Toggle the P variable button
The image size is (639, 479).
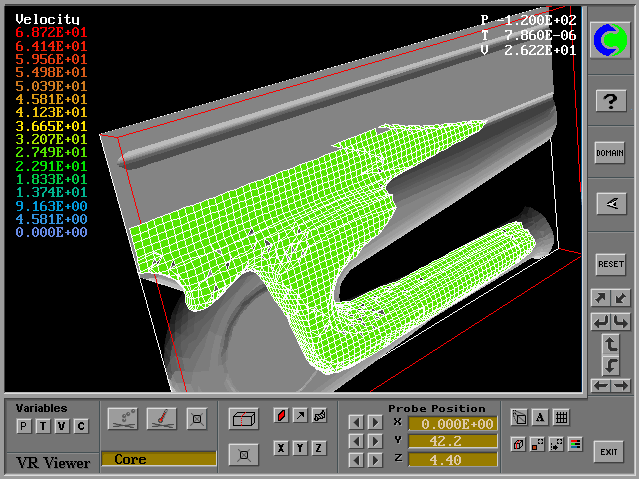click(24, 427)
